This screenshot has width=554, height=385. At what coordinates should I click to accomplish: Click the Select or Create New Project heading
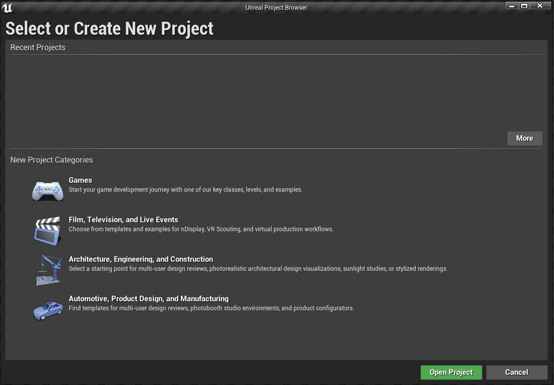point(110,29)
